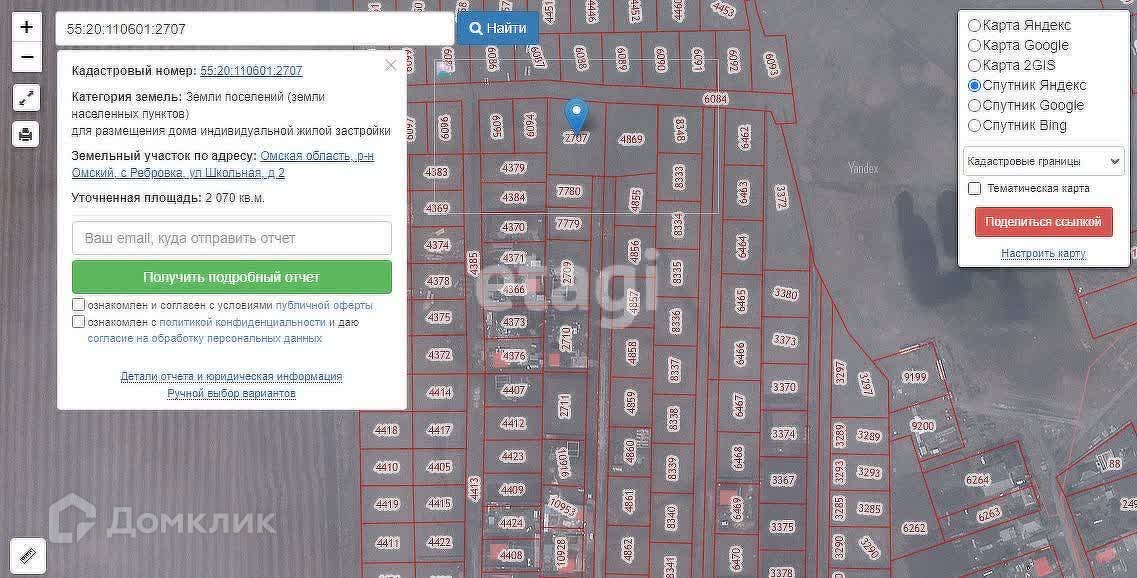
Task: Close the cadastral info popup
Action: (390, 65)
